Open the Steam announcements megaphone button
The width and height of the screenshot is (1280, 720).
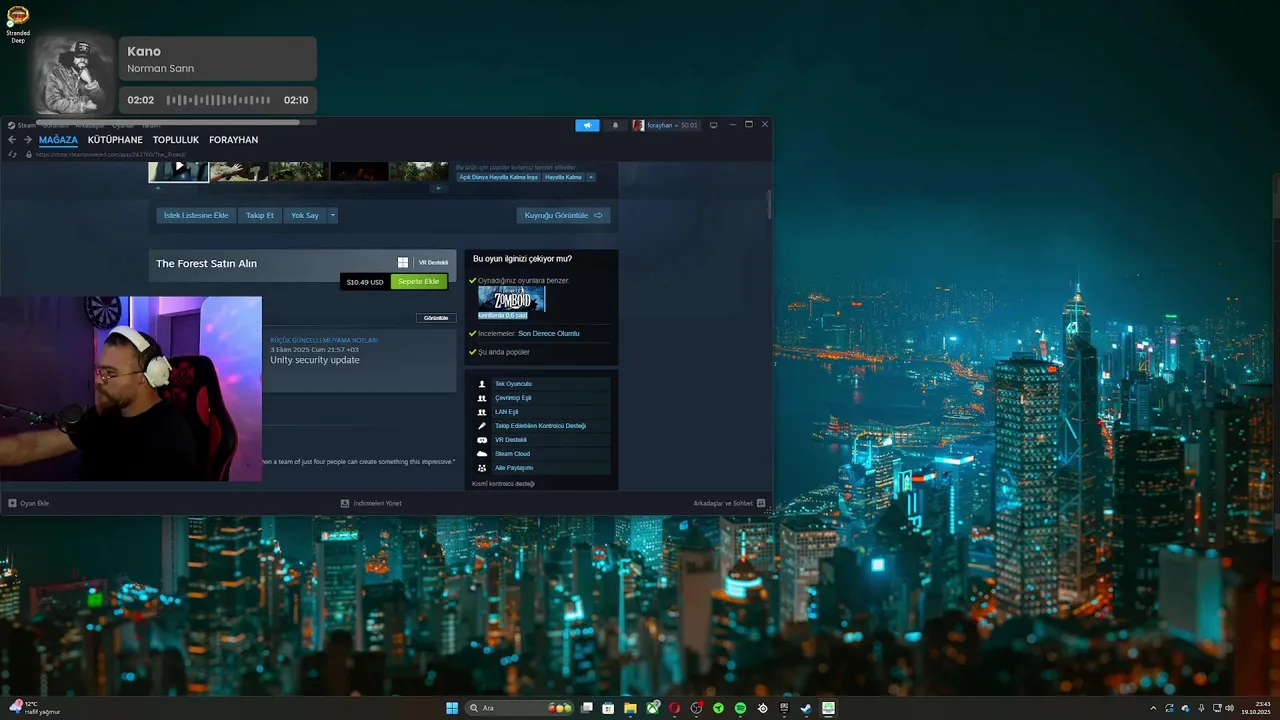click(x=587, y=125)
